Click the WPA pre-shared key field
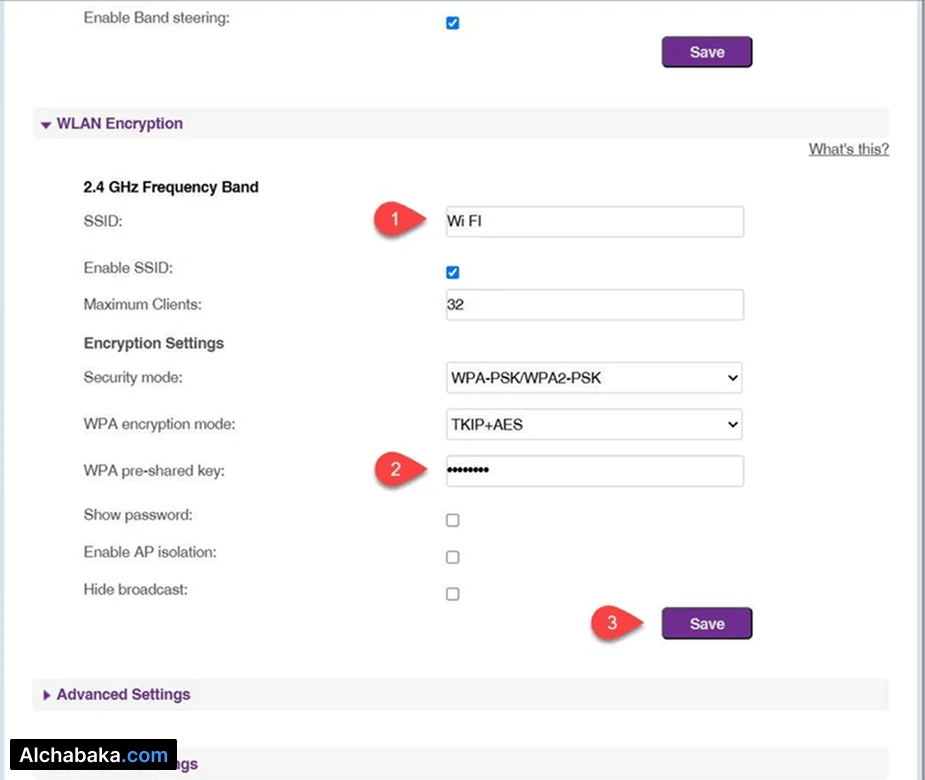The height and width of the screenshot is (780, 925). pos(594,470)
